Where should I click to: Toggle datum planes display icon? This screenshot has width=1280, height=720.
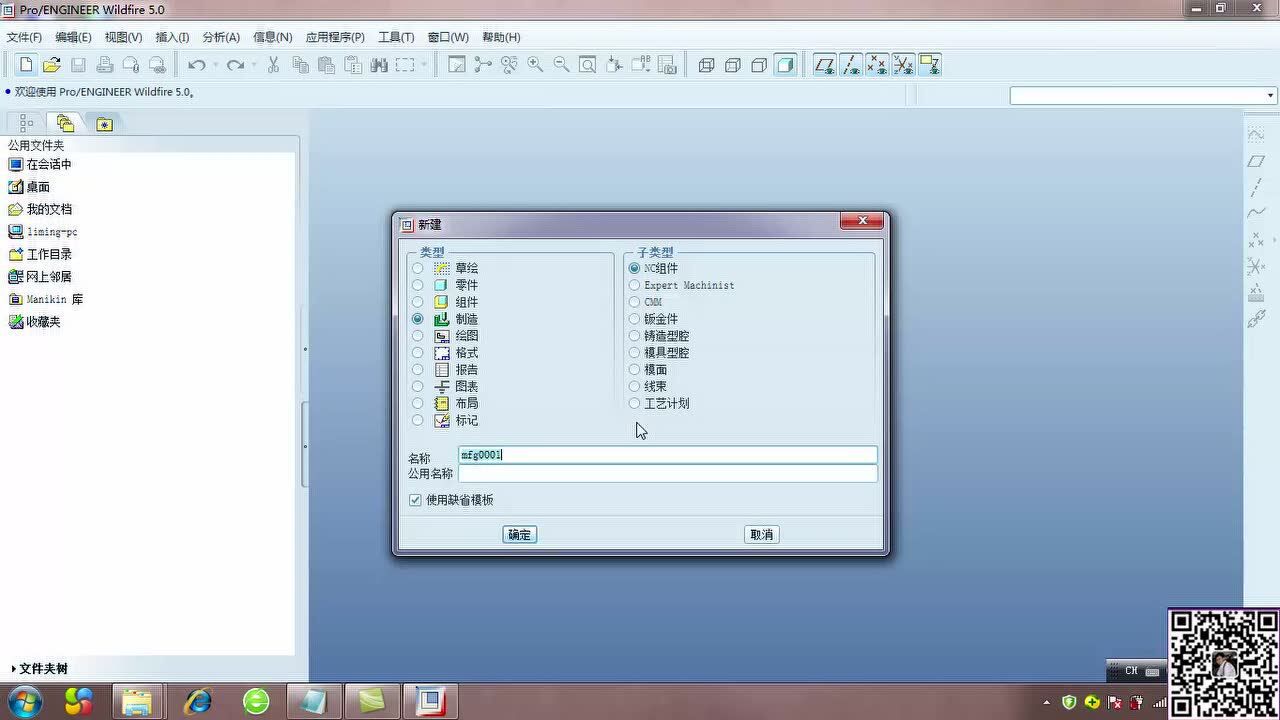pos(824,65)
